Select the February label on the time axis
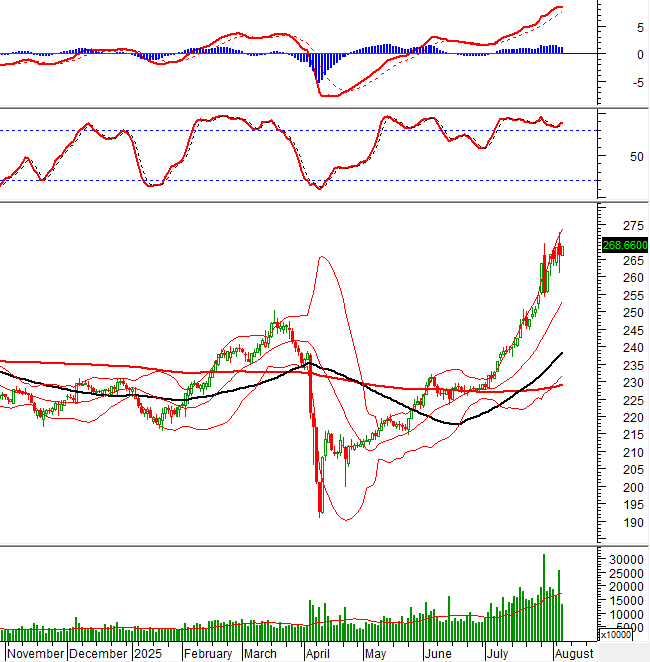Image resolution: width=650 pixels, height=662 pixels. pyautogui.click(x=208, y=654)
